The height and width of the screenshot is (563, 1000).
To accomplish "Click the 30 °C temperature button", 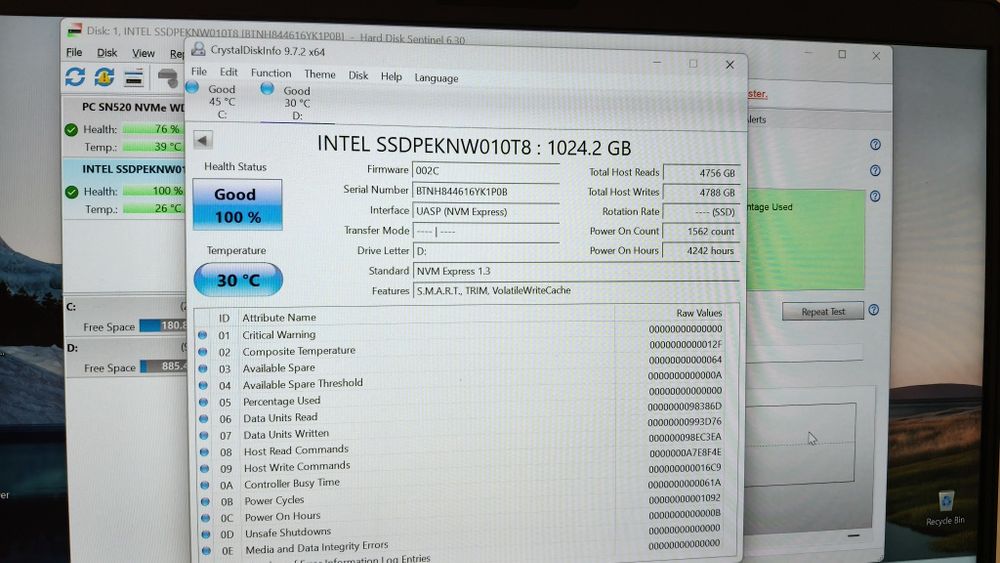I will pos(238,280).
